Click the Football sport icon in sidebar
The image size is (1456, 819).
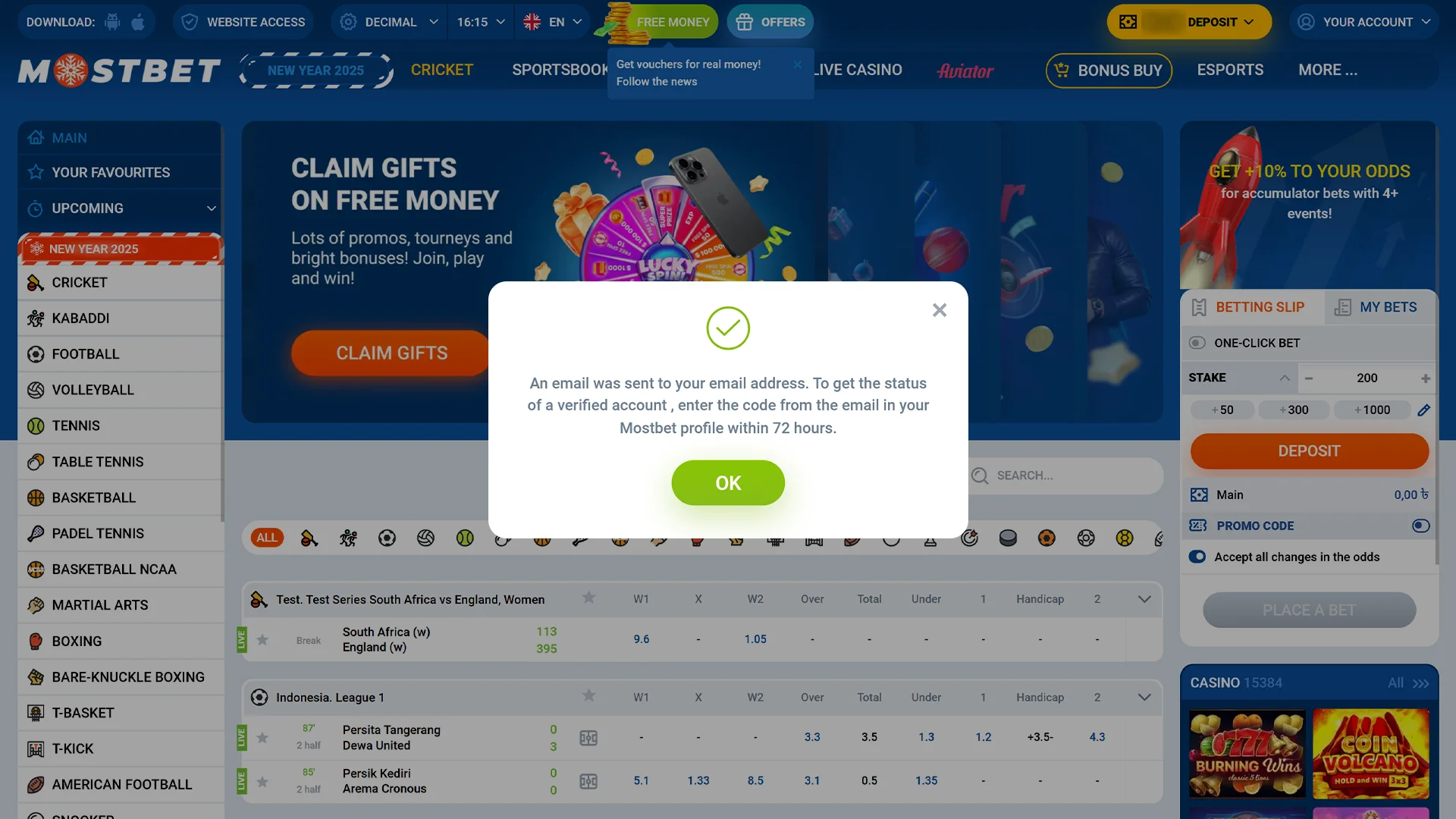coord(36,354)
